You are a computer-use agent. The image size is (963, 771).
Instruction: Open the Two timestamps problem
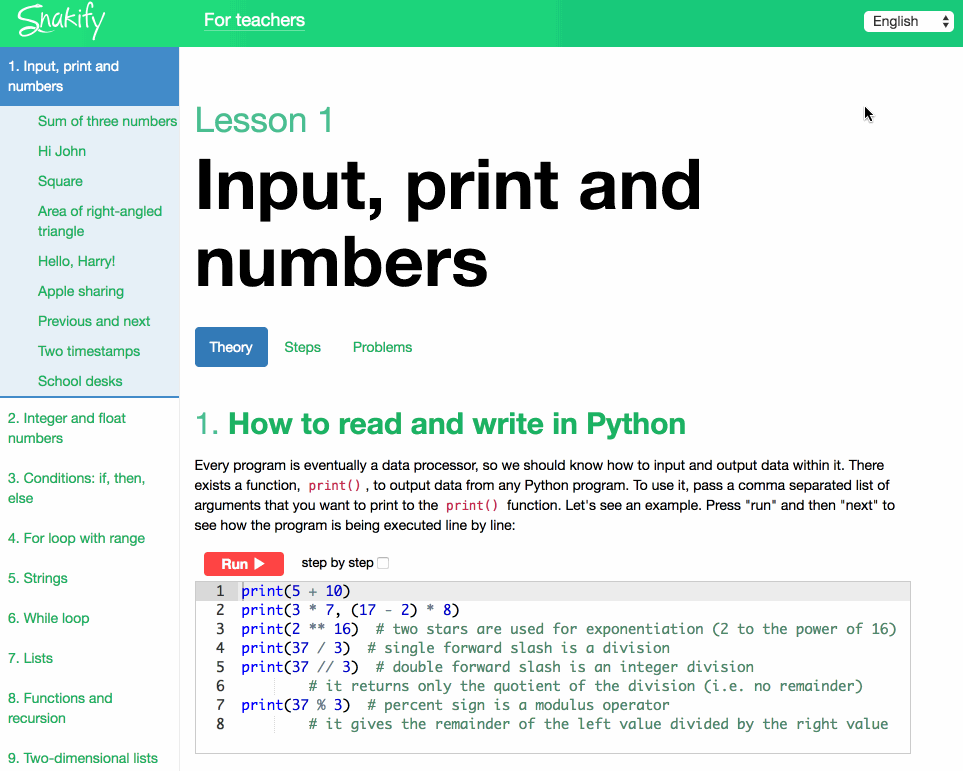click(x=89, y=351)
